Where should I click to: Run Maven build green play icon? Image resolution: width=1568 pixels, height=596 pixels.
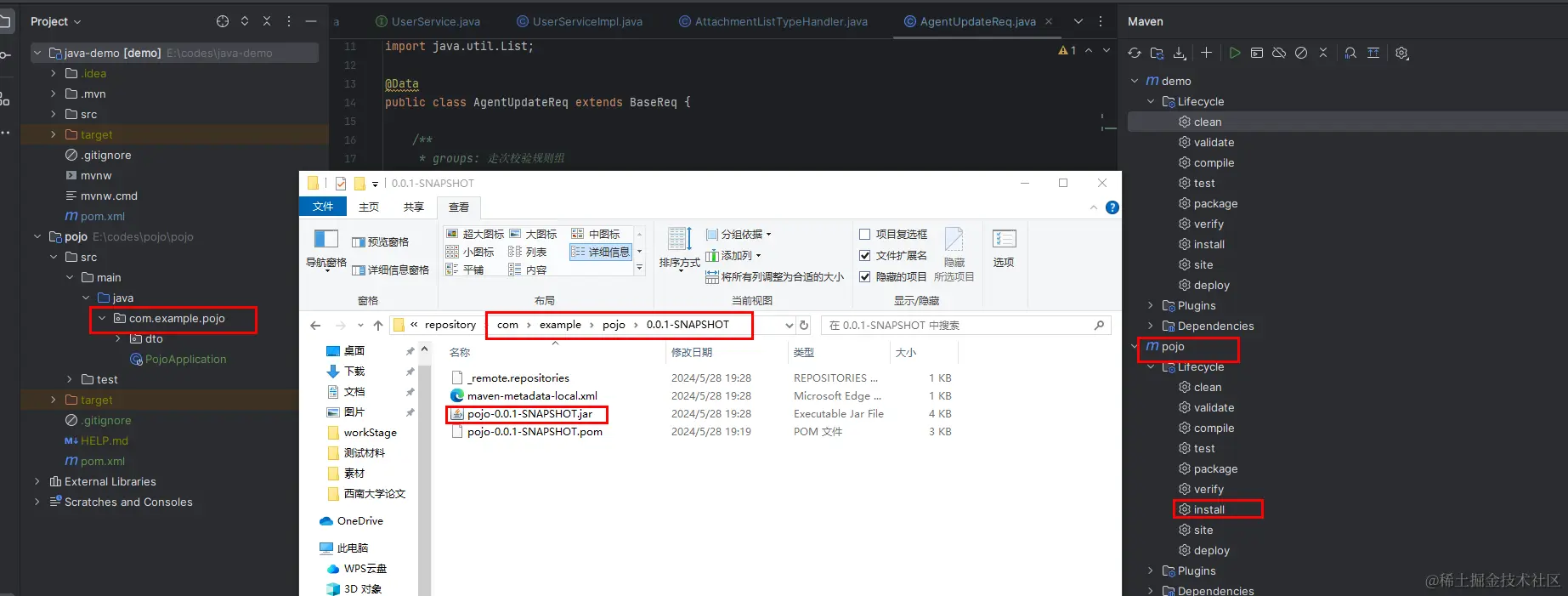pyautogui.click(x=1235, y=53)
